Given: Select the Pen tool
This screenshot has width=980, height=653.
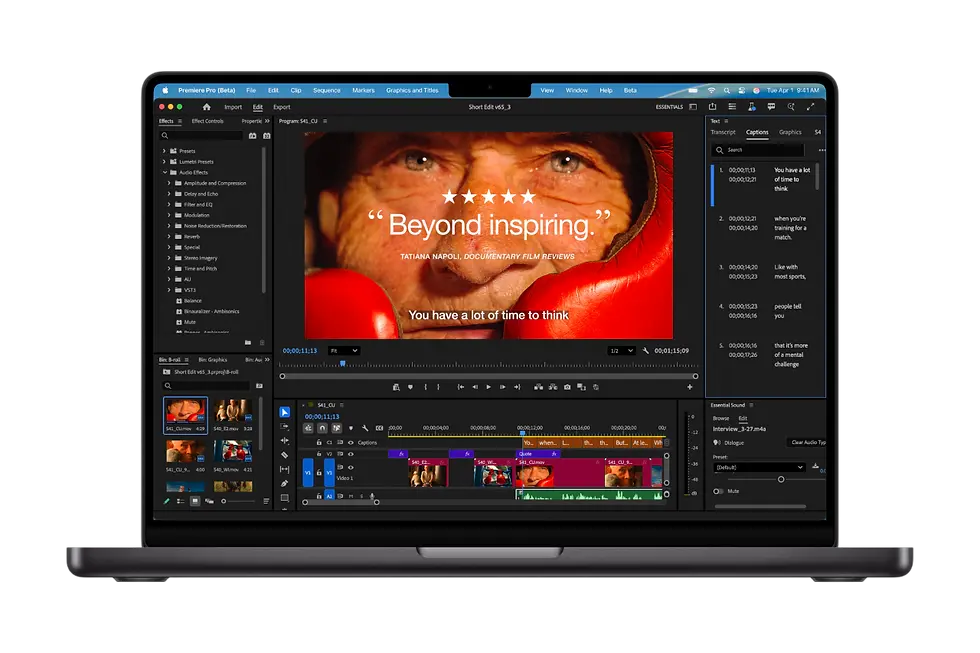Looking at the screenshot, I should (284, 484).
